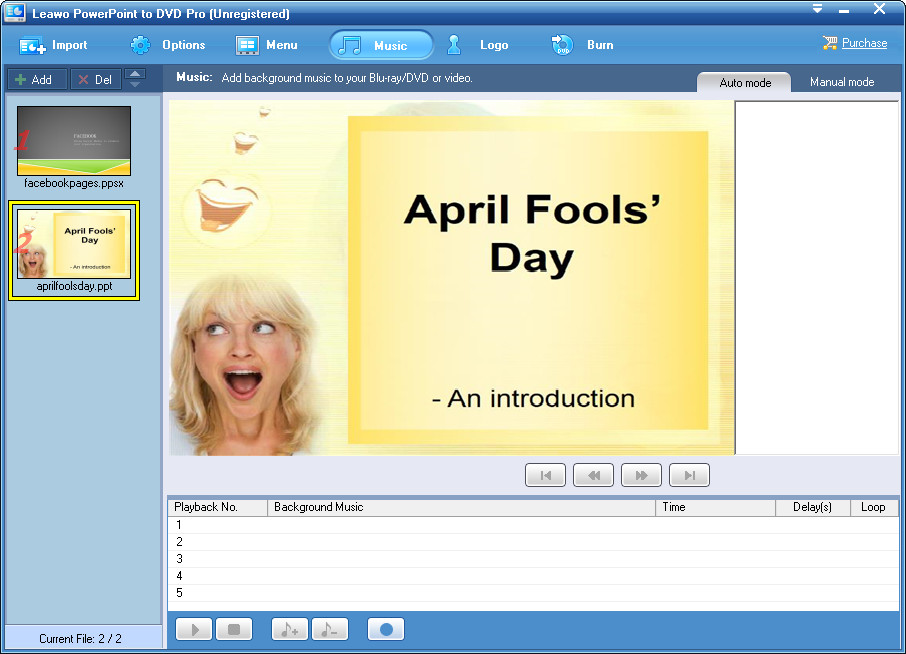Select the Auto mode tab
The width and height of the screenshot is (906, 654).
[x=745, y=82]
